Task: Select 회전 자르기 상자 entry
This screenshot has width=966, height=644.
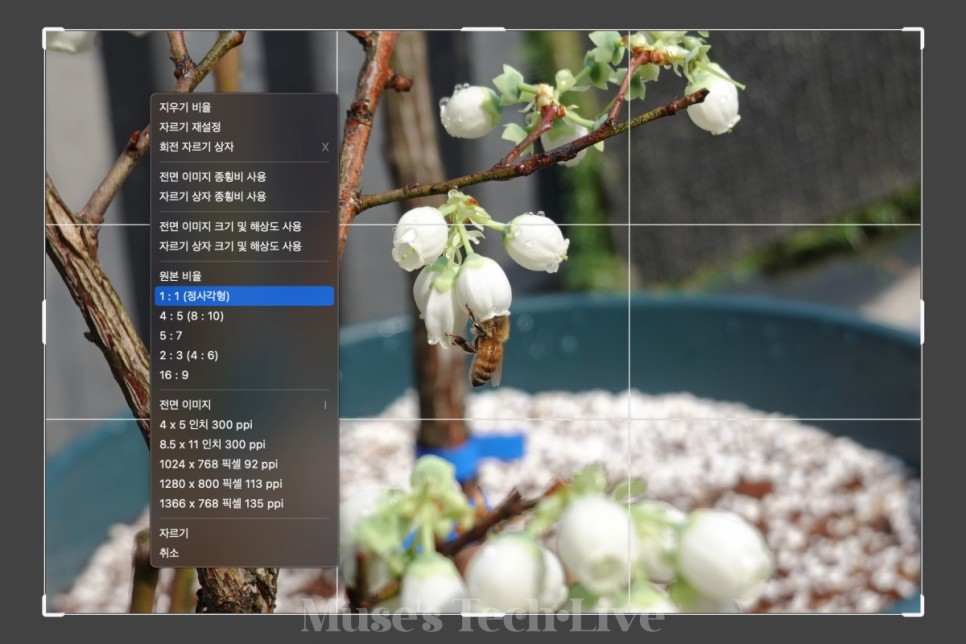Action: (245, 147)
